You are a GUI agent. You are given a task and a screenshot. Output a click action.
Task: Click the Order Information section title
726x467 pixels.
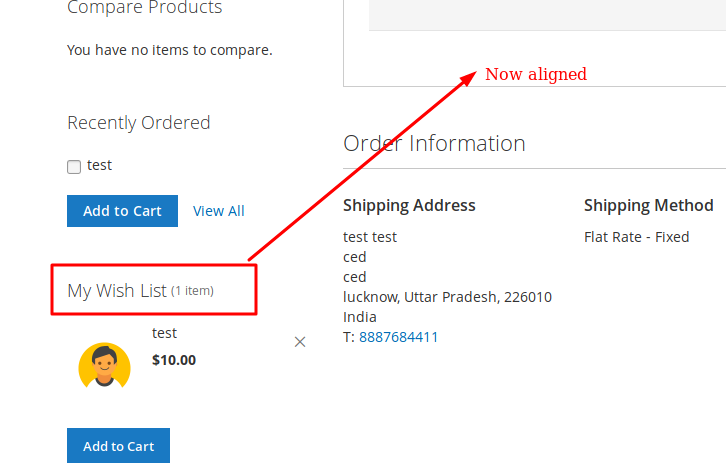[x=434, y=143]
